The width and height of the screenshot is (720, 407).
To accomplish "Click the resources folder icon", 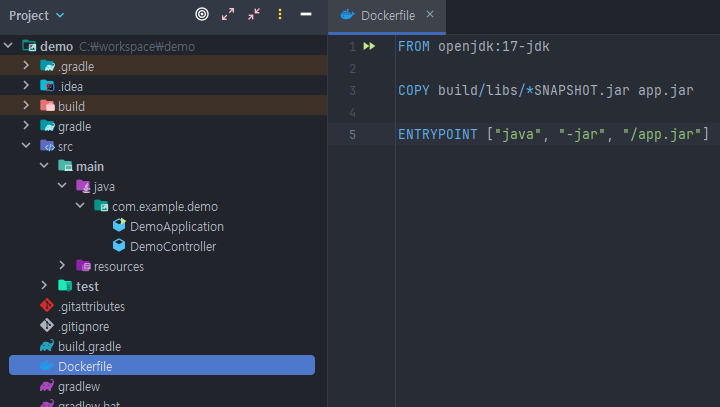I will tap(83, 266).
